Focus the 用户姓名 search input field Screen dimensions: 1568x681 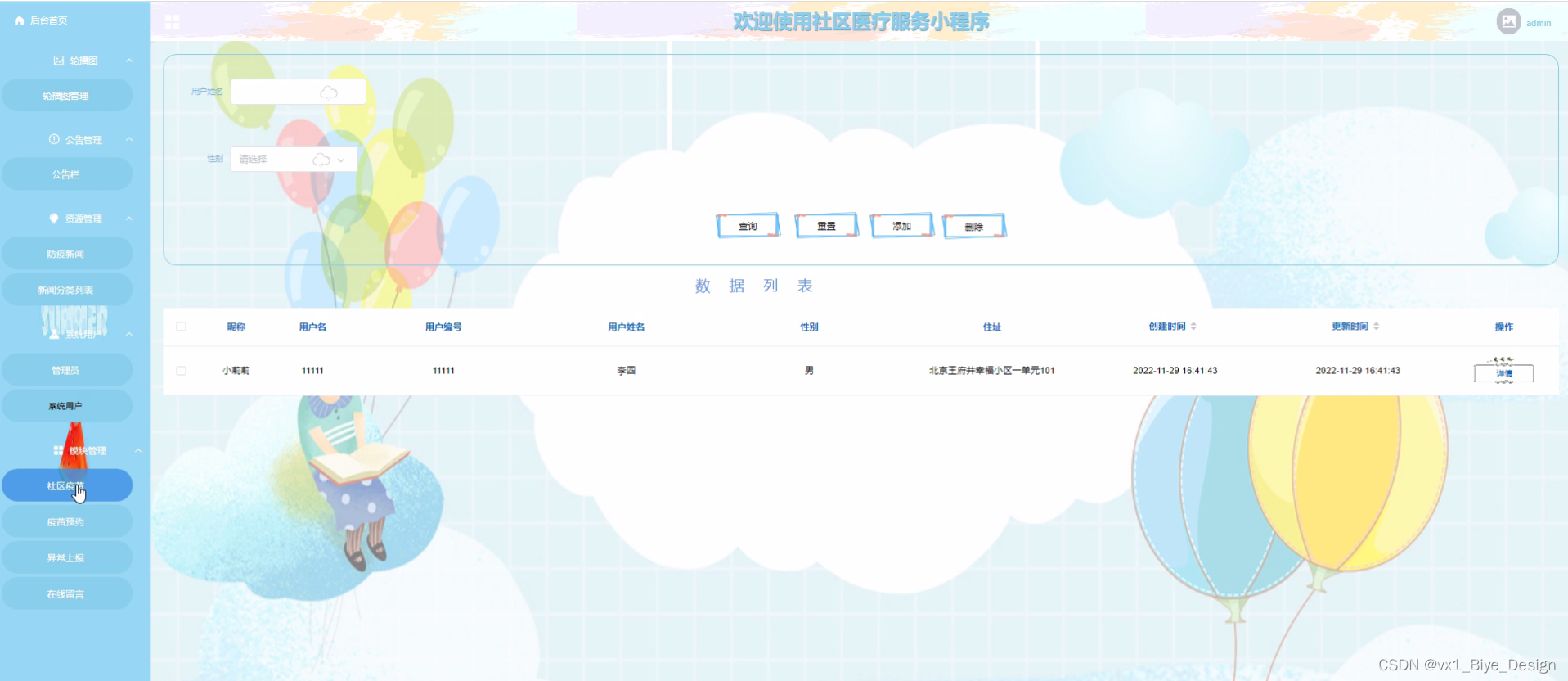298,92
